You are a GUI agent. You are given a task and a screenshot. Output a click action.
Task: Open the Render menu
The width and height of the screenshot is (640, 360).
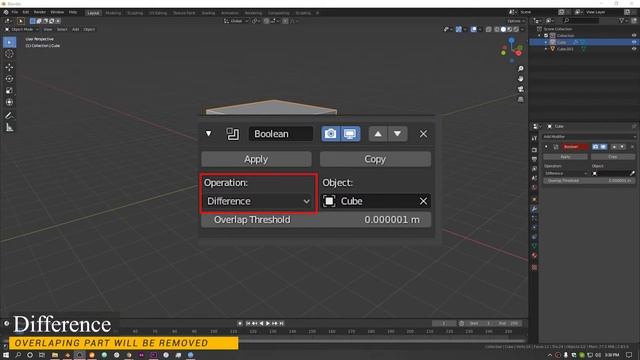point(40,12)
